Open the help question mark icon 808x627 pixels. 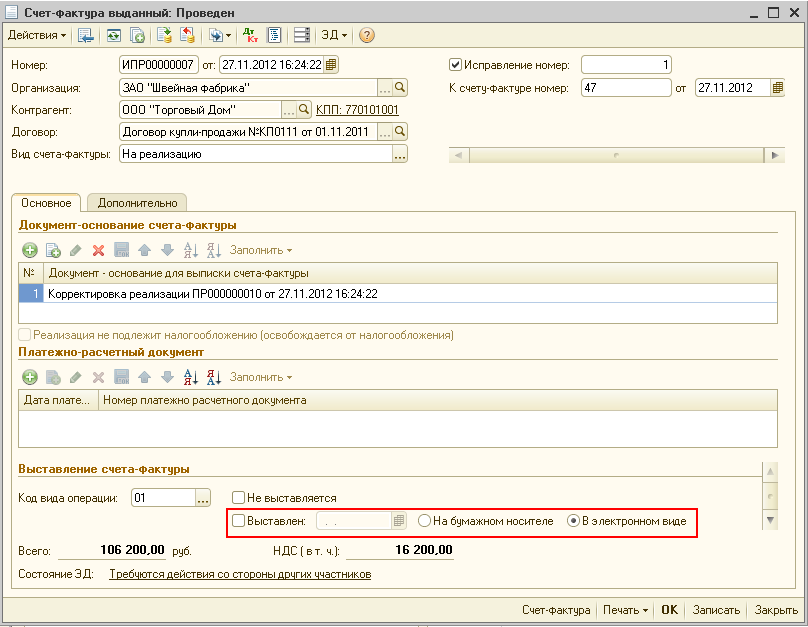tap(367, 35)
